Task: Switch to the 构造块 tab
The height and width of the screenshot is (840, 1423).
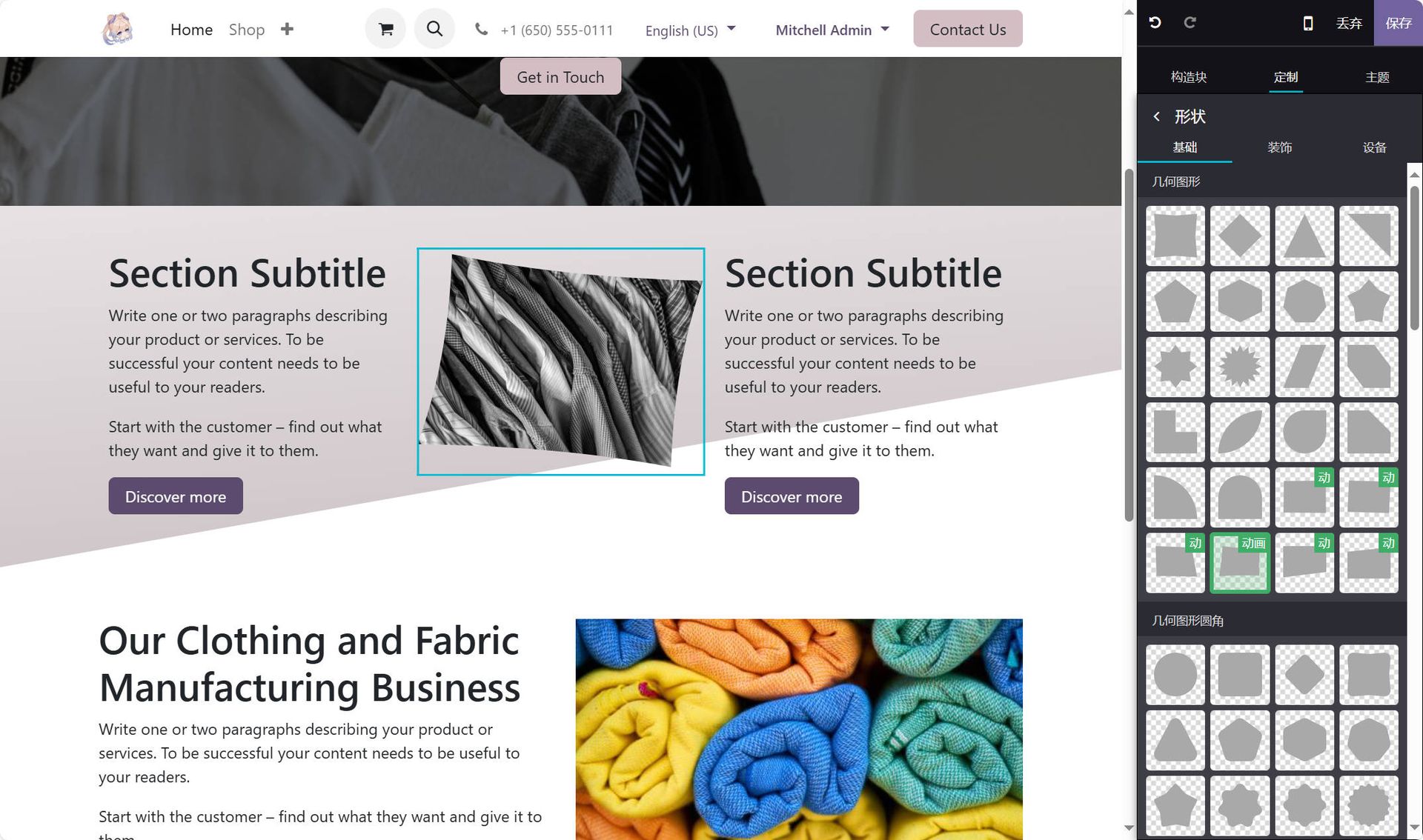Action: (1189, 77)
